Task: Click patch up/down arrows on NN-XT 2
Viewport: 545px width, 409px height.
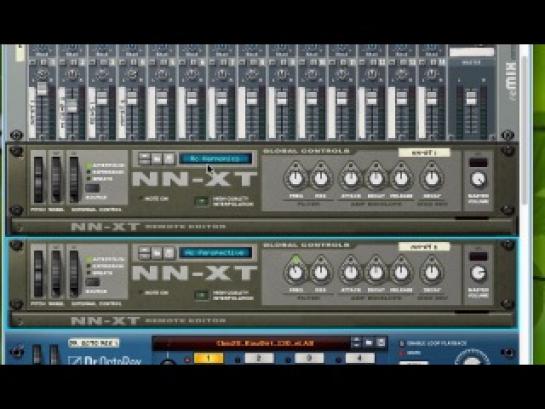Action: [145, 253]
